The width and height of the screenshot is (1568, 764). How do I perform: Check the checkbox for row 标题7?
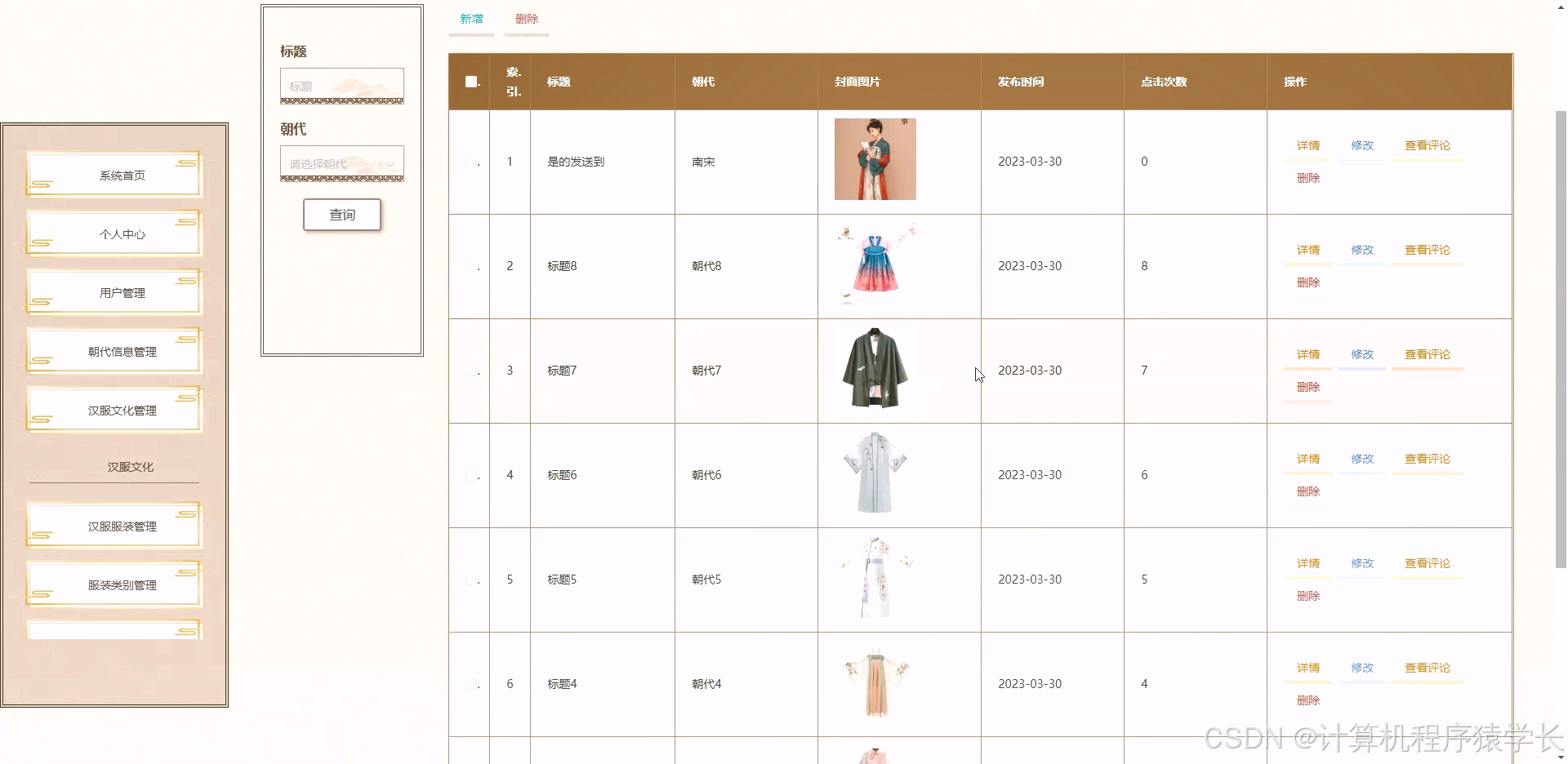click(x=472, y=371)
